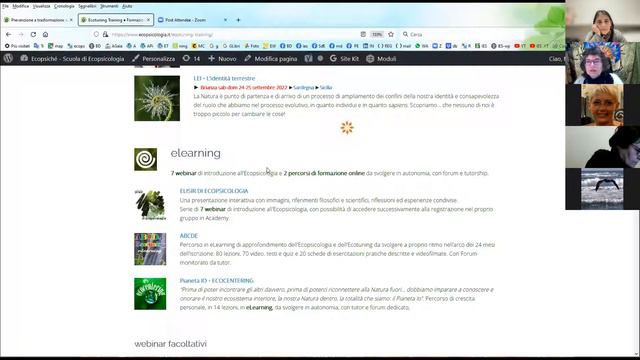
Task: Open the MC bookmark
Action: (x=198, y=46)
